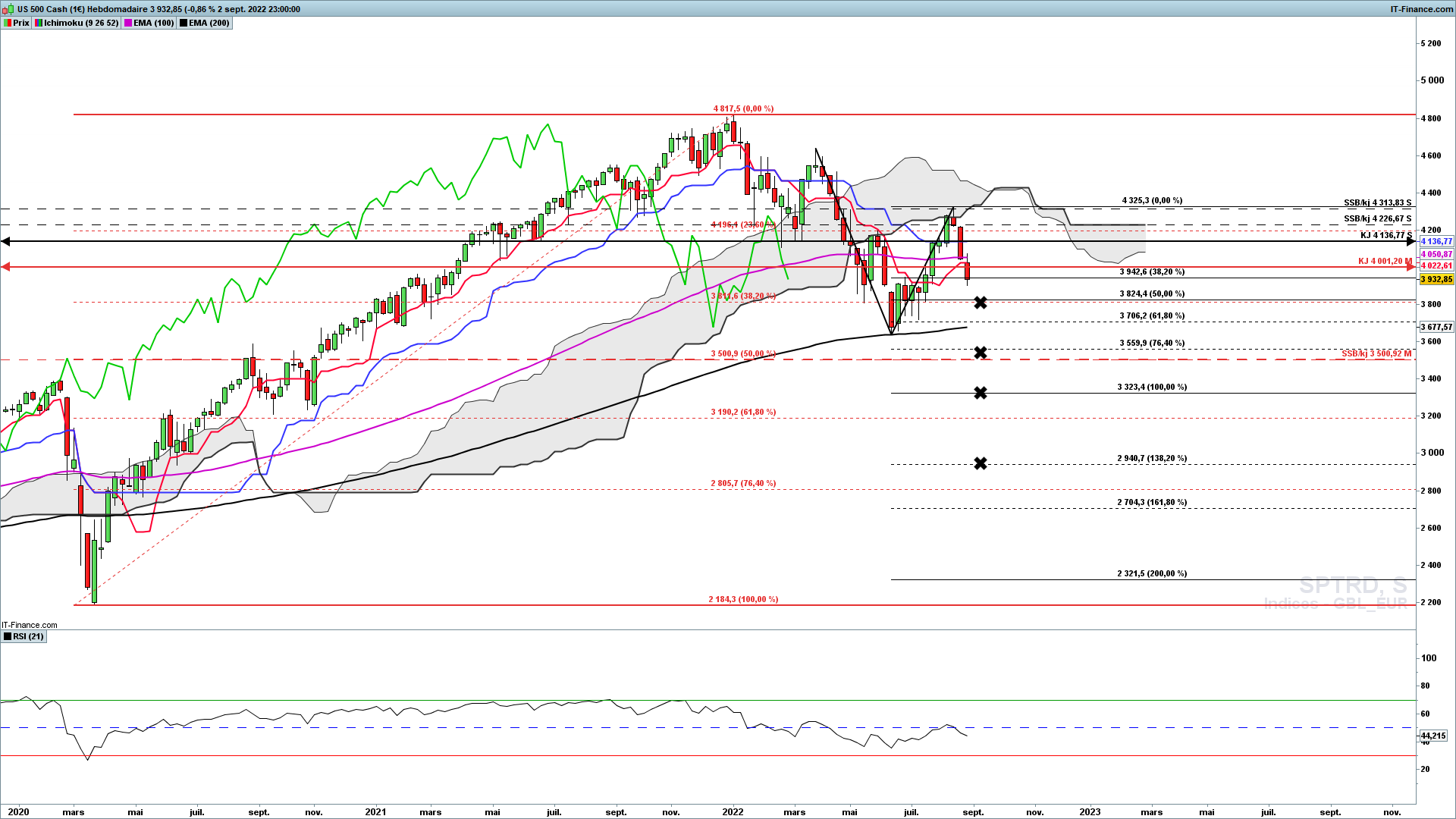Select the yellow current price tag 3 932,85
The height and width of the screenshot is (819, 1456).
[x=1436, y=279]
